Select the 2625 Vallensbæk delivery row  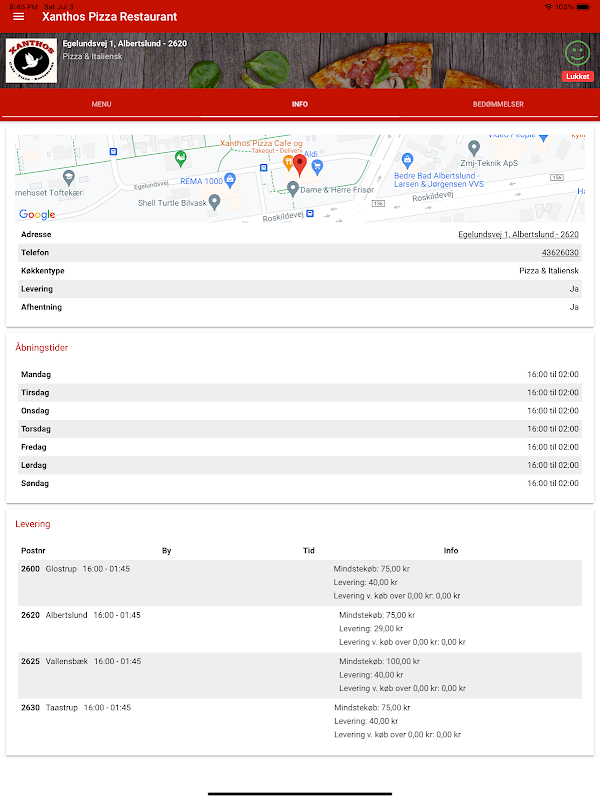(300, 675)
